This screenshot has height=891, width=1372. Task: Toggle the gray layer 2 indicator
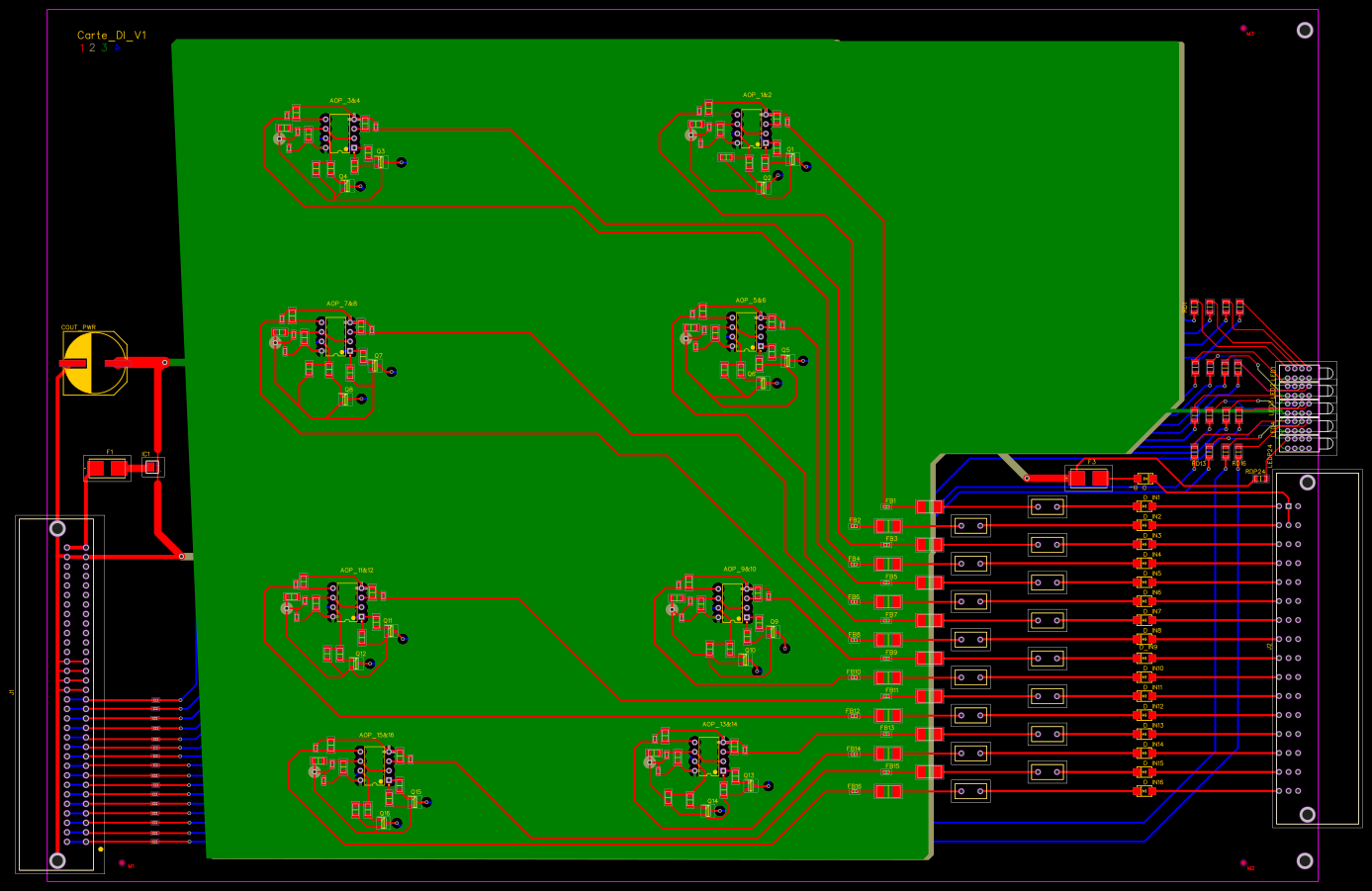(91, 45)
